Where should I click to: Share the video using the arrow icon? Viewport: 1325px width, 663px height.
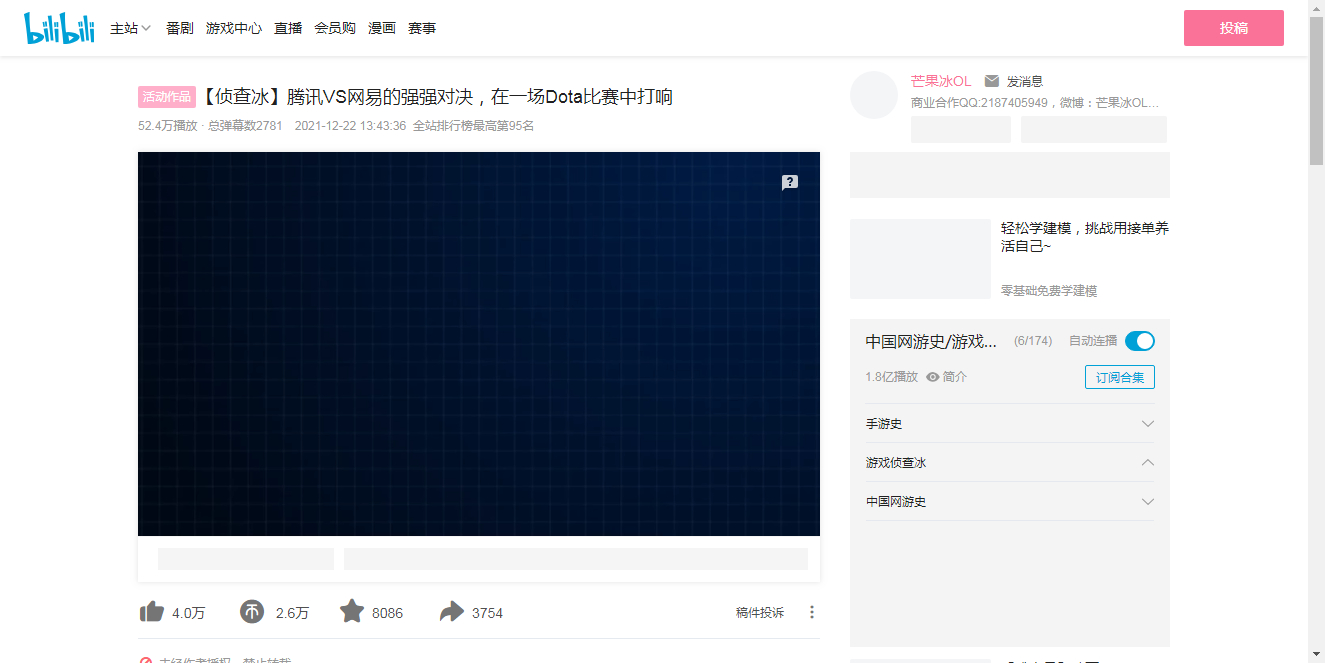click(452, 612)
